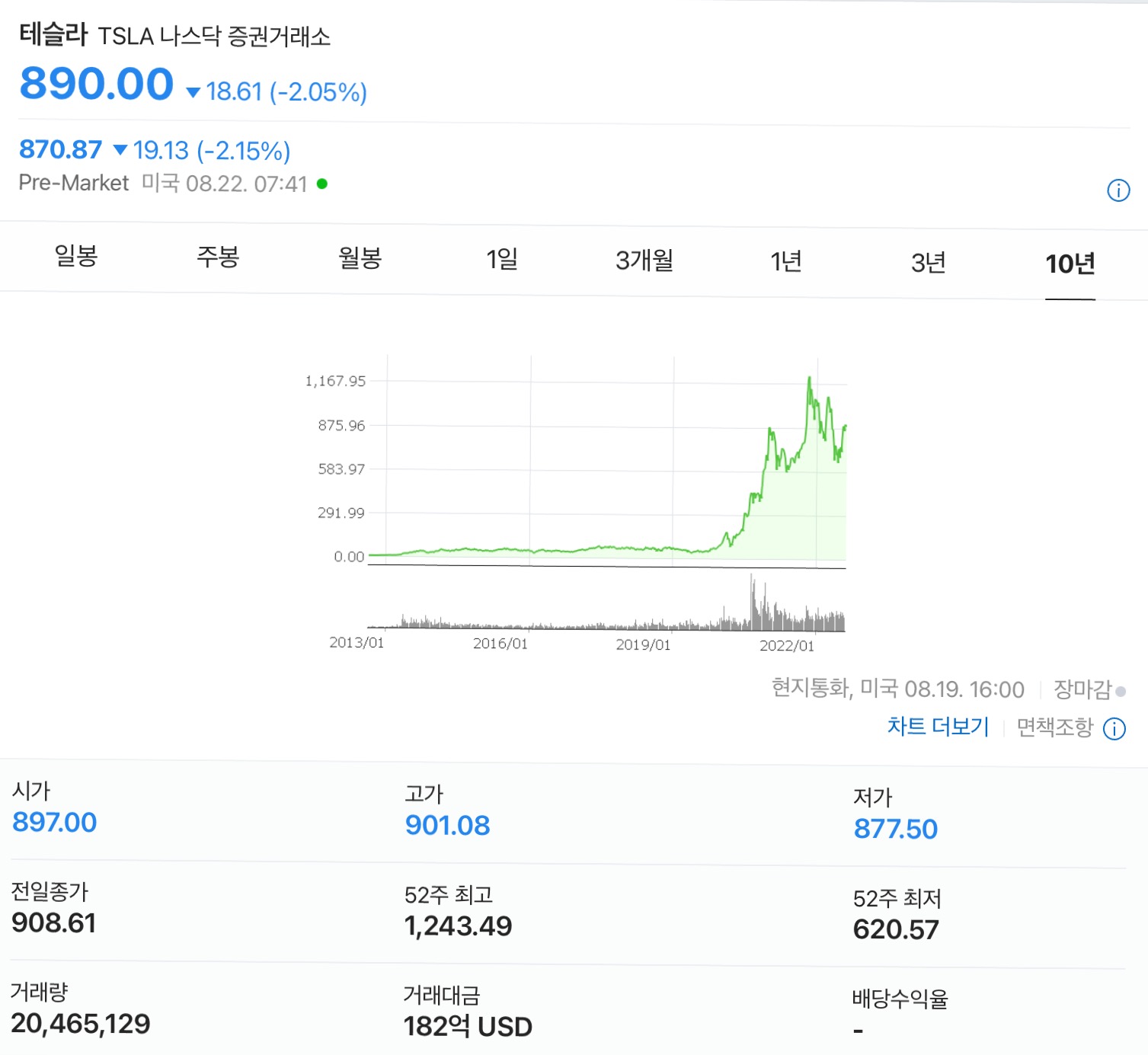Click the 10-year price chart
The height and width of the screenshot is (1055, 1148).
pos(607,462)
